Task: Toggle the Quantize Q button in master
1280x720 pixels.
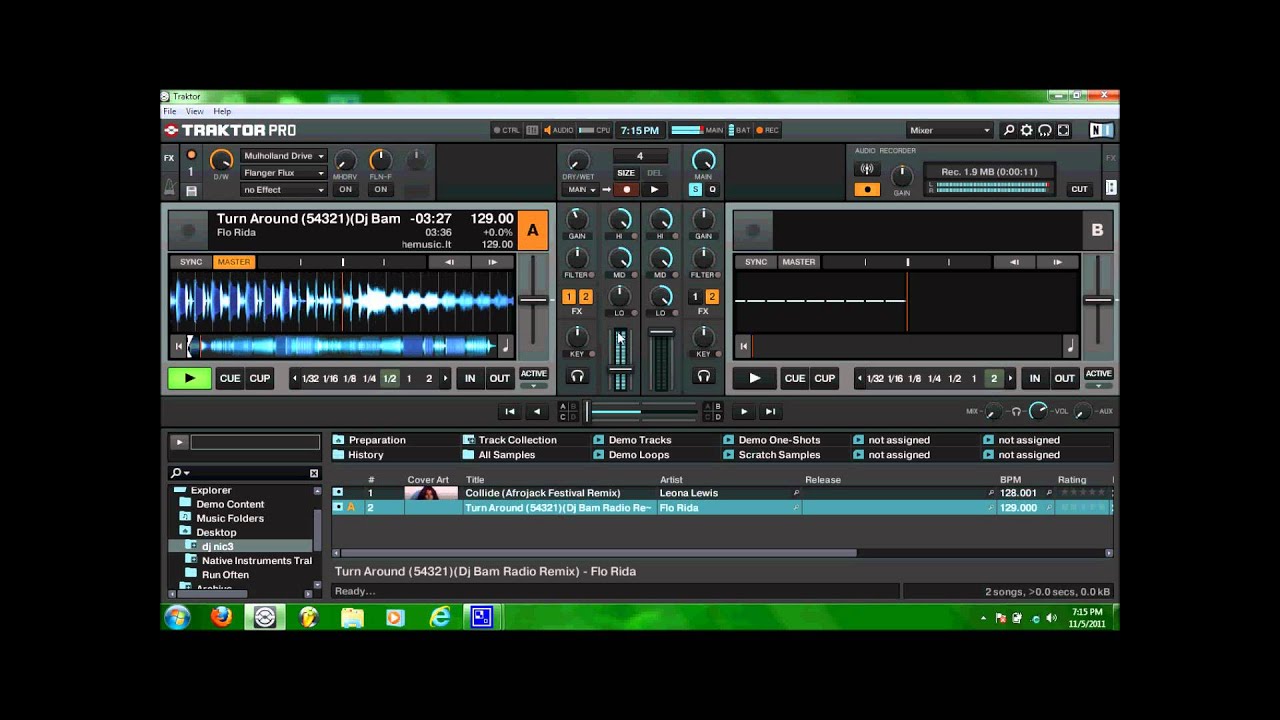Action: tap(712, 189)
